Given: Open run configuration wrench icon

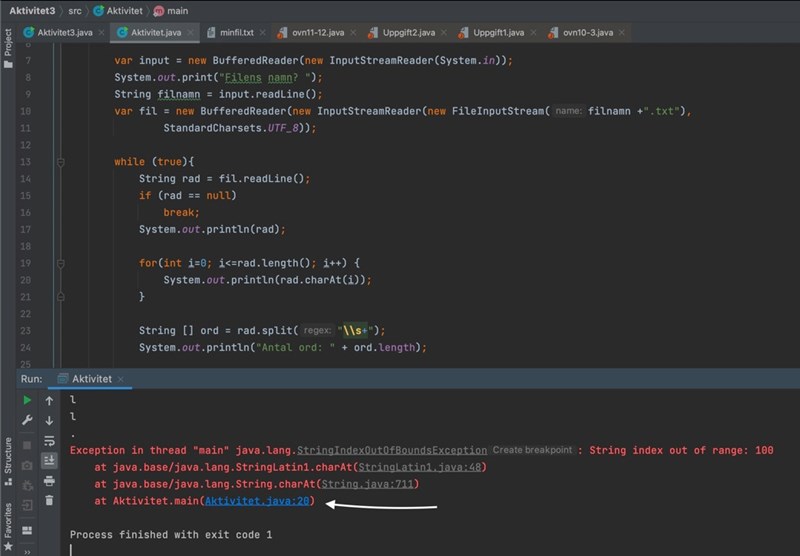Looking at the screenshot, I should 27,421.
